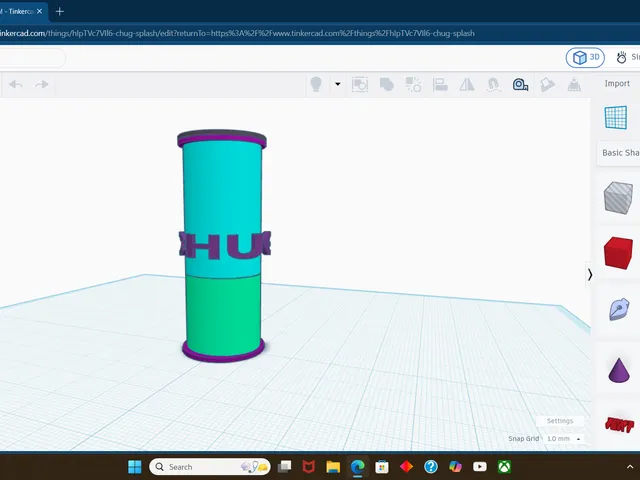Image resolution: width=640 pixels, height=480 pixels.
Task: Collapse the shapes panel with the chevron
Action: [590, 275]
